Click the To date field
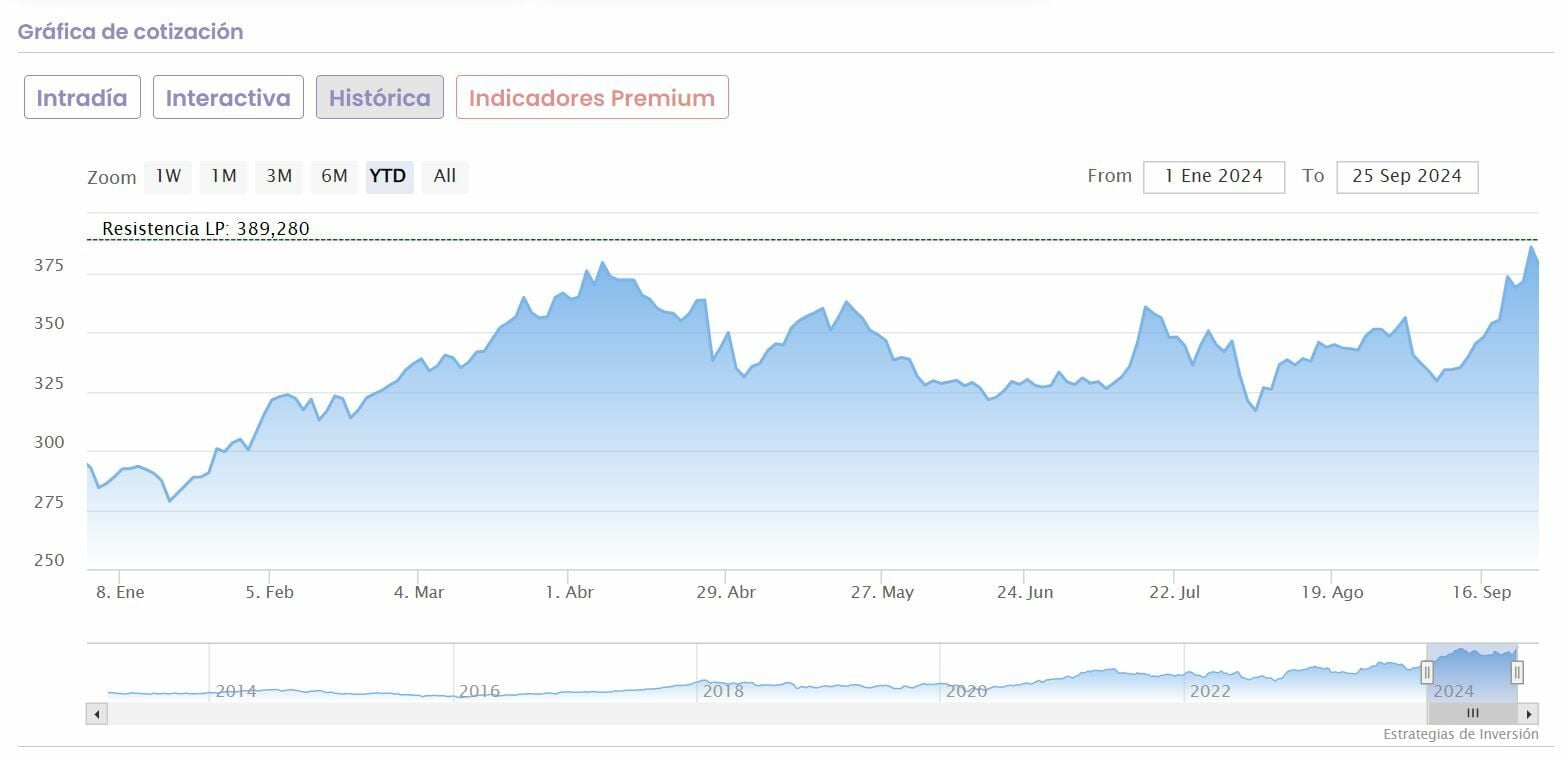The height and width of the screenshot is (759, 1563). click(x=1407, y=177)
